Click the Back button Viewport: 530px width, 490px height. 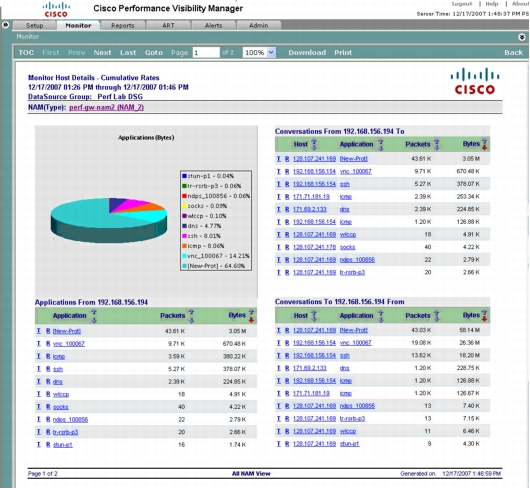tap(513, 52)
